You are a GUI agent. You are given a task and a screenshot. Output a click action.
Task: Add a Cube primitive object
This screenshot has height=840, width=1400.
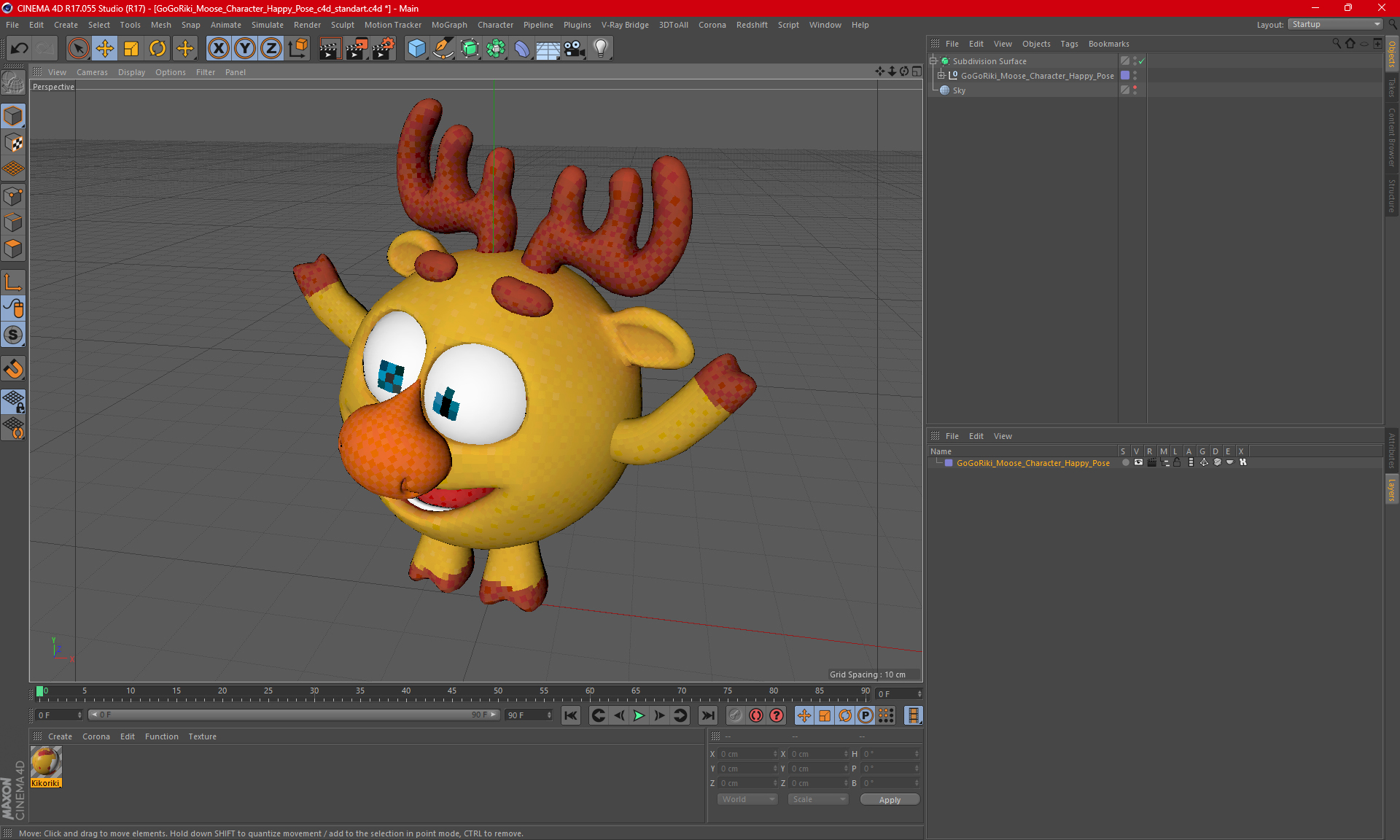point(416,49)
